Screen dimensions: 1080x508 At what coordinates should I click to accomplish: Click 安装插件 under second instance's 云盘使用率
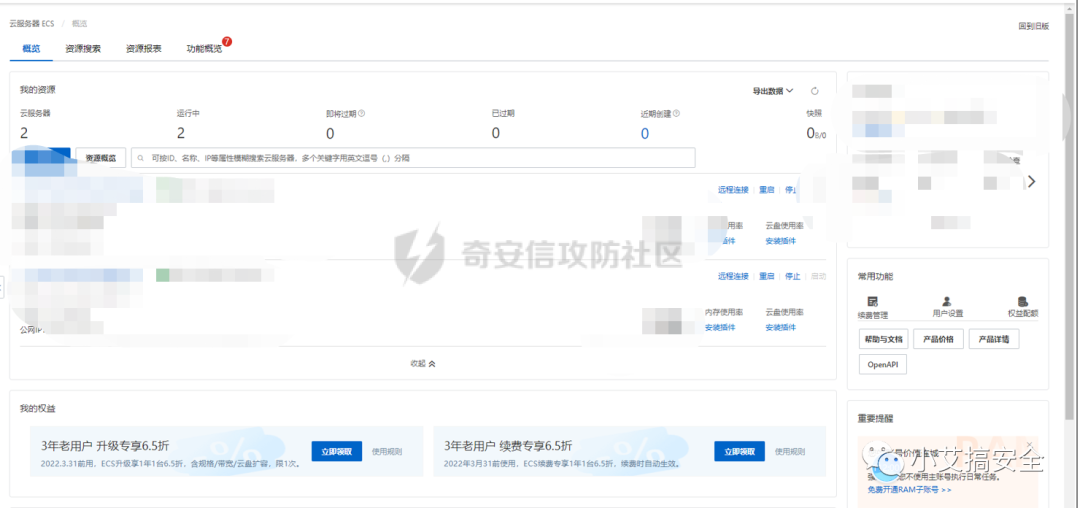point(780,328)
